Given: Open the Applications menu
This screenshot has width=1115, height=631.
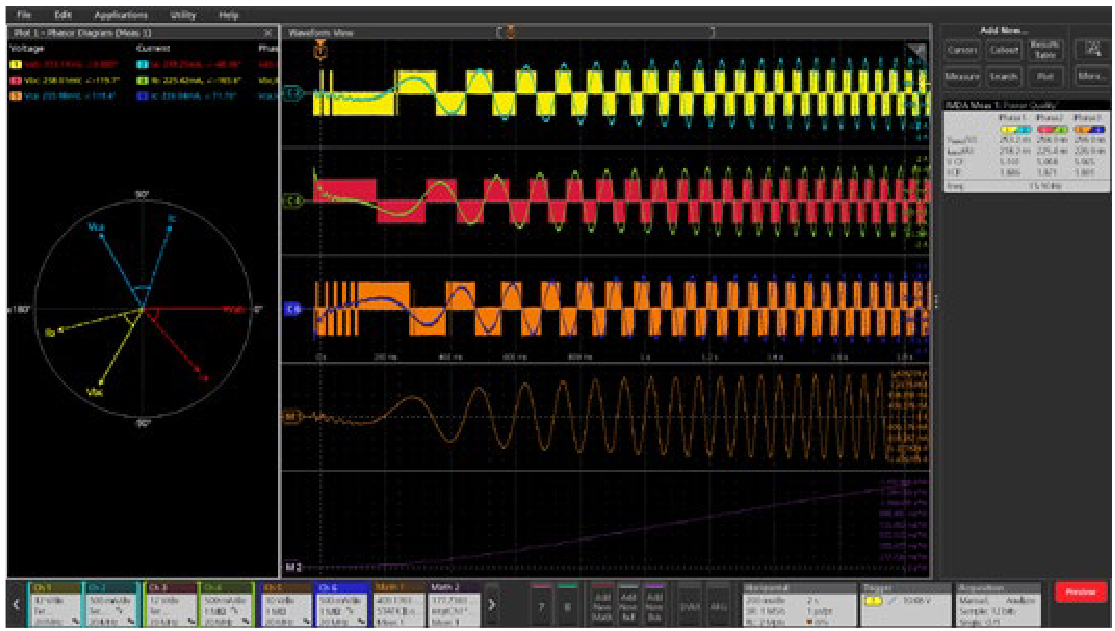Looking at the screenshot, I should point(121,15).
